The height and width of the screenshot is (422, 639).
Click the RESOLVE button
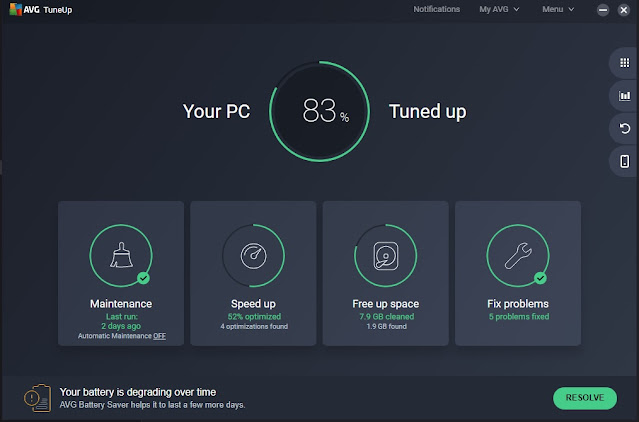pyautogui.click(x=585, y=398)
